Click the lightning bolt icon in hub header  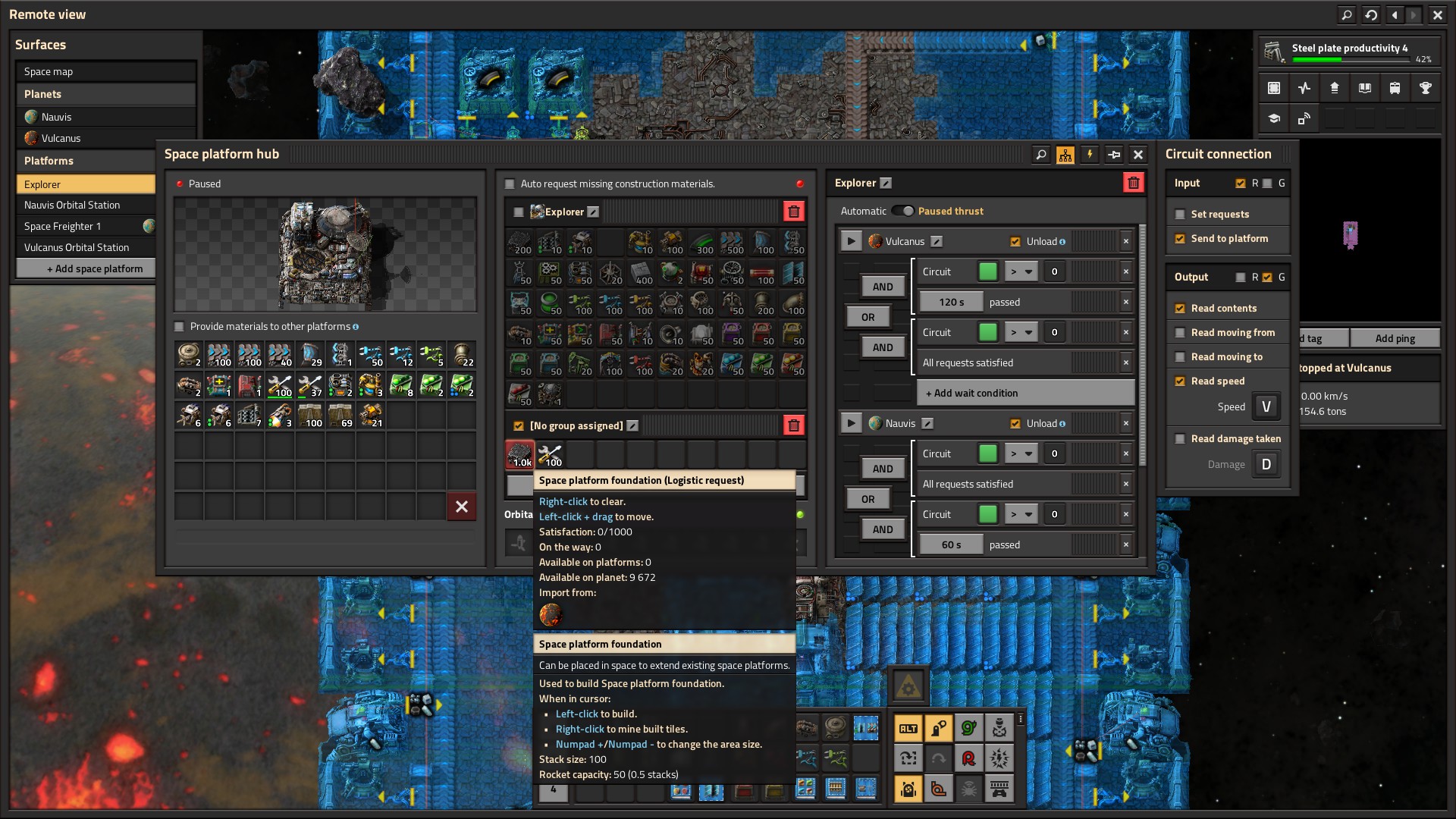(1090, 155)
